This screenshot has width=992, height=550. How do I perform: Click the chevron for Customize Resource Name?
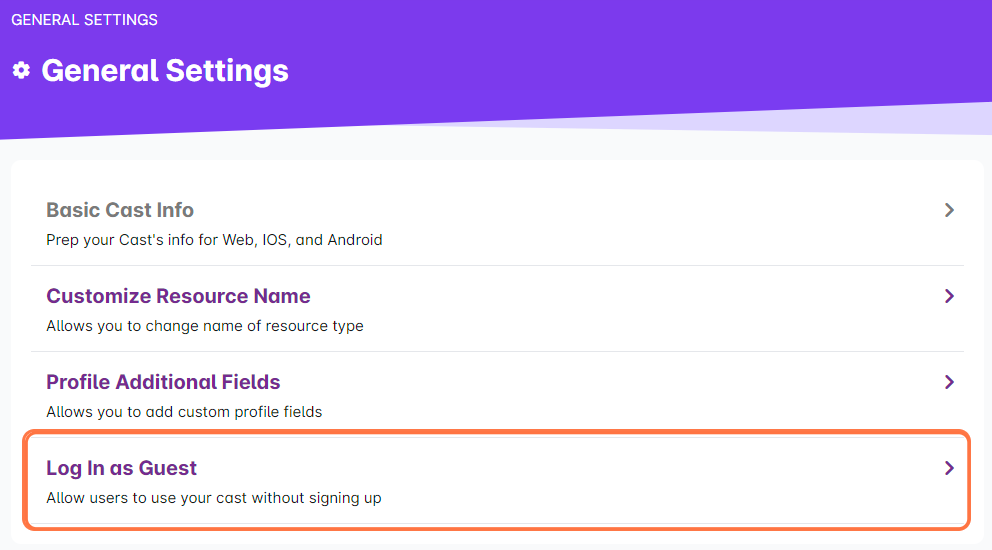tap(949, 296)
